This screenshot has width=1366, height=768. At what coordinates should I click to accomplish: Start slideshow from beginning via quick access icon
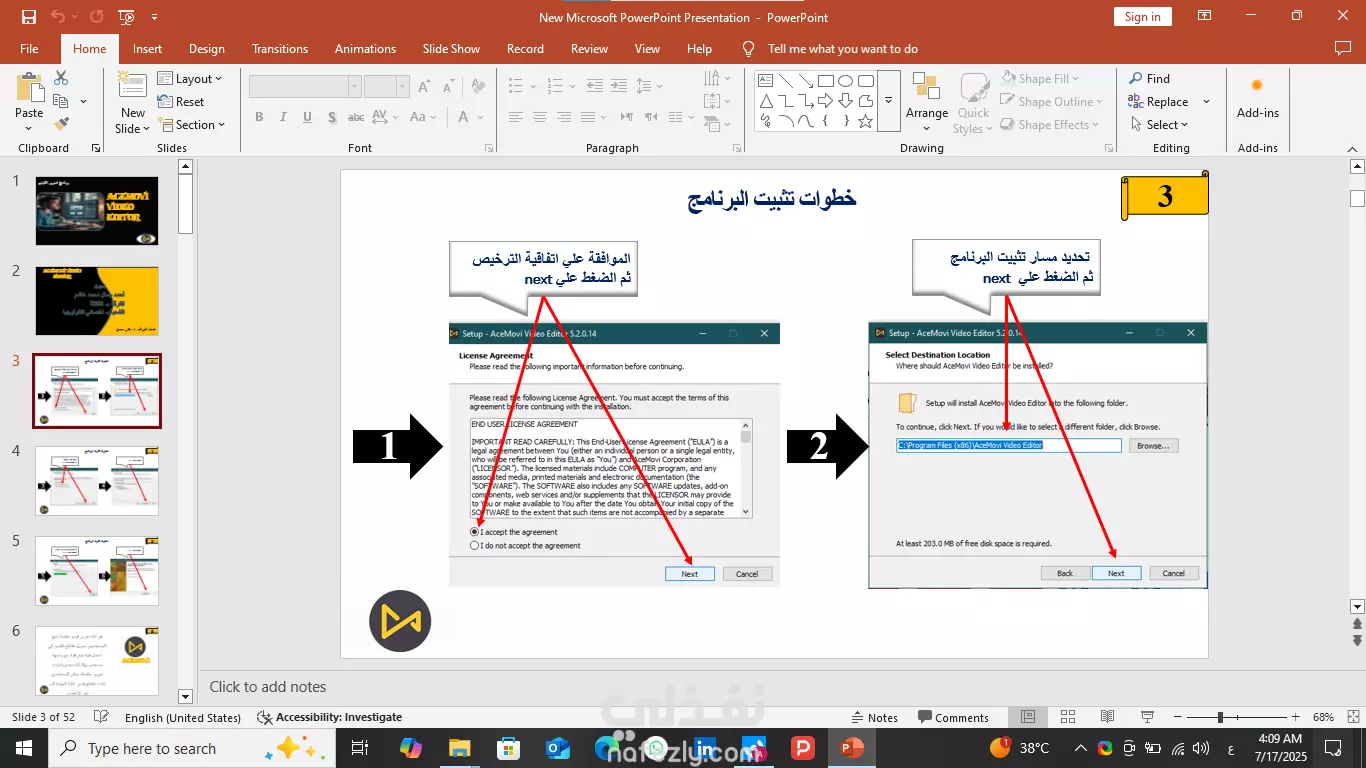click(x=126, y=17)
